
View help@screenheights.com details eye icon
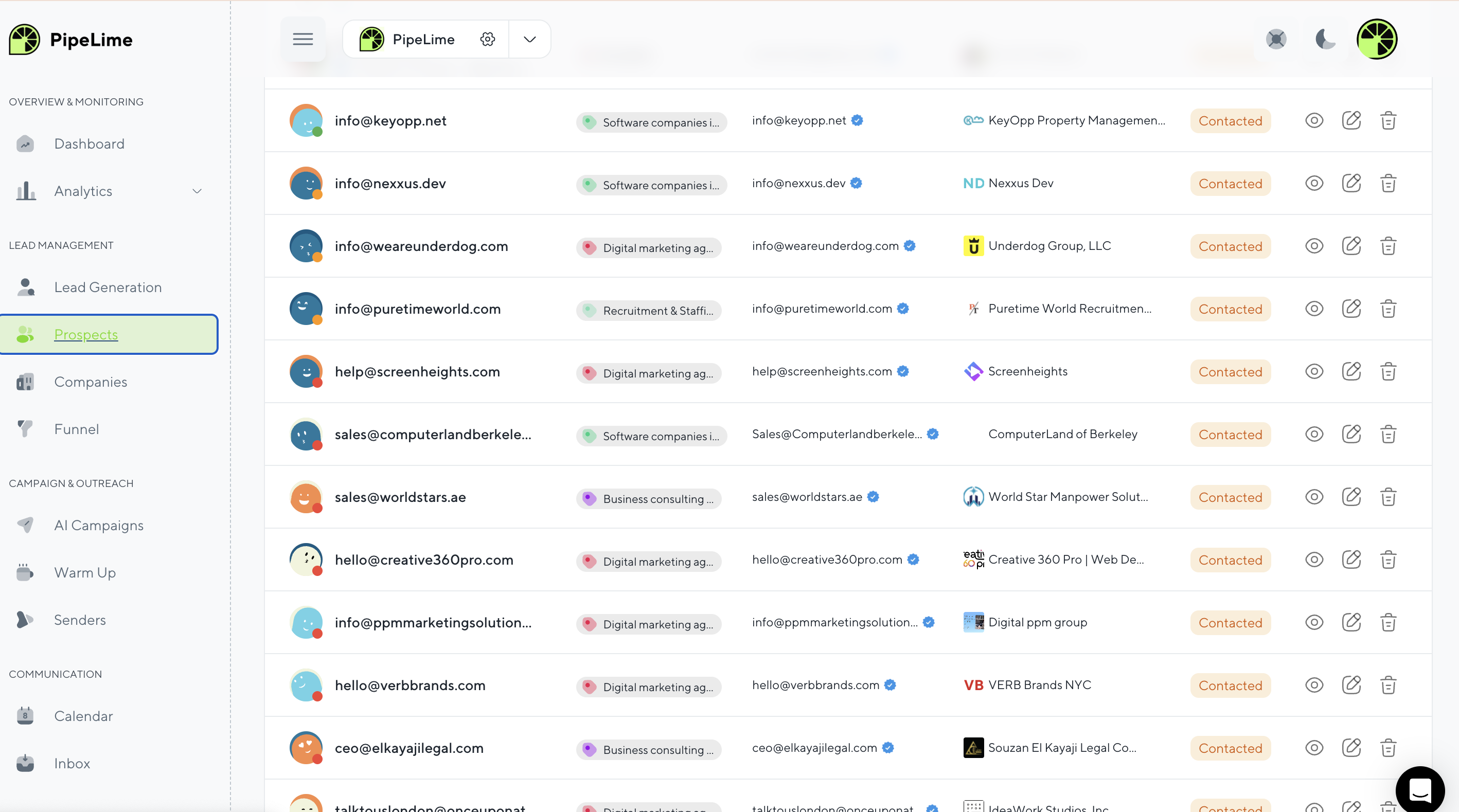click(1314, 371)
